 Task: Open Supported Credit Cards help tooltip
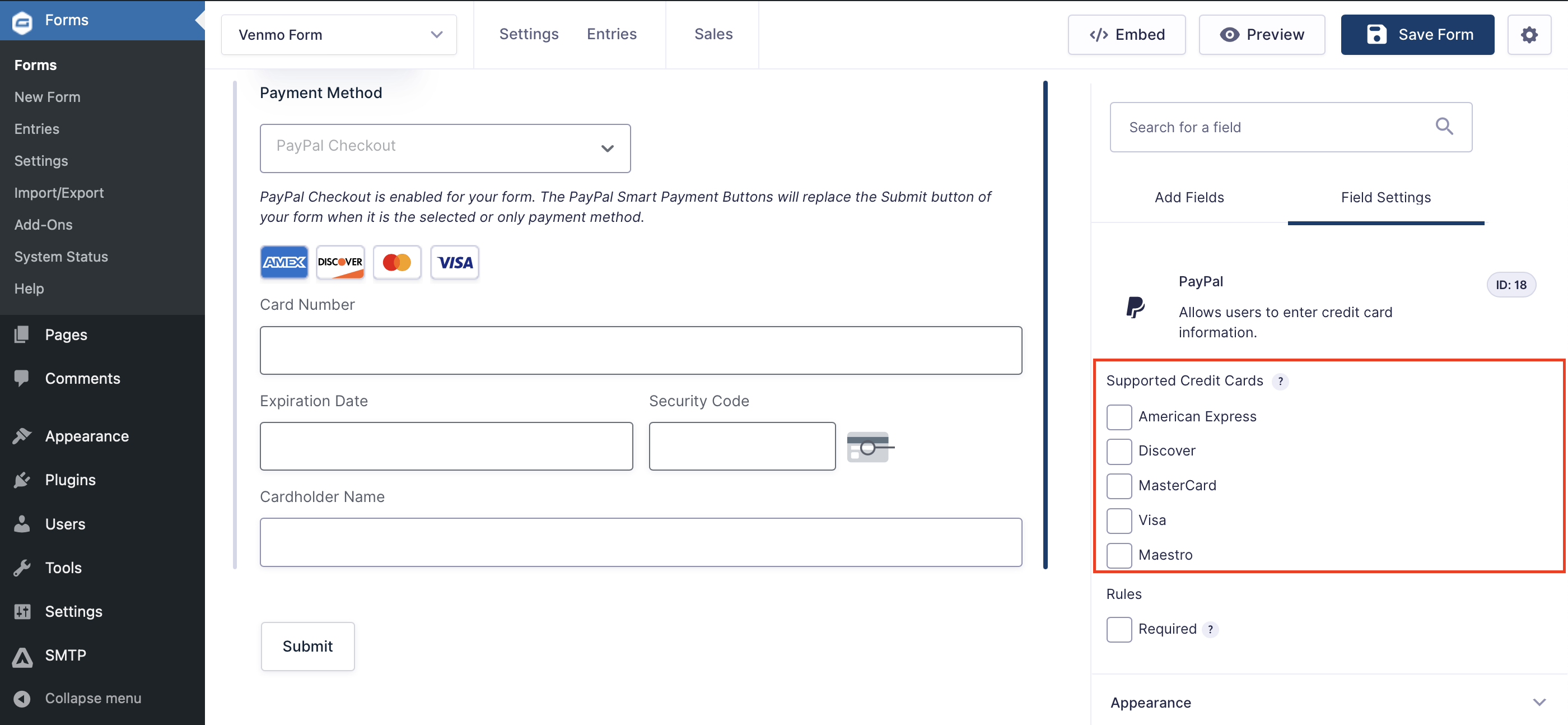1280,382
